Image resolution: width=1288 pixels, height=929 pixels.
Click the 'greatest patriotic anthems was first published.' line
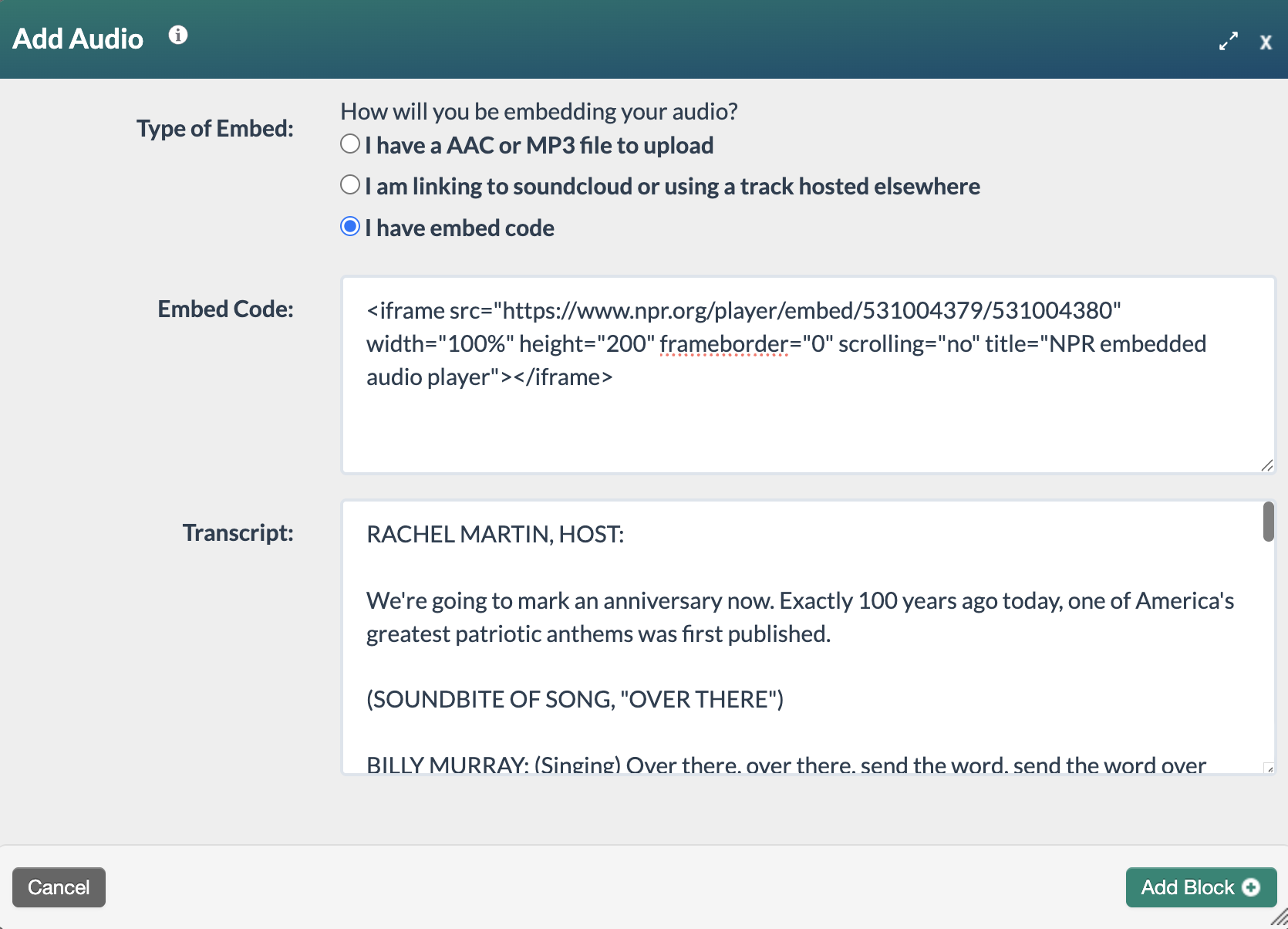coord(598,633)
